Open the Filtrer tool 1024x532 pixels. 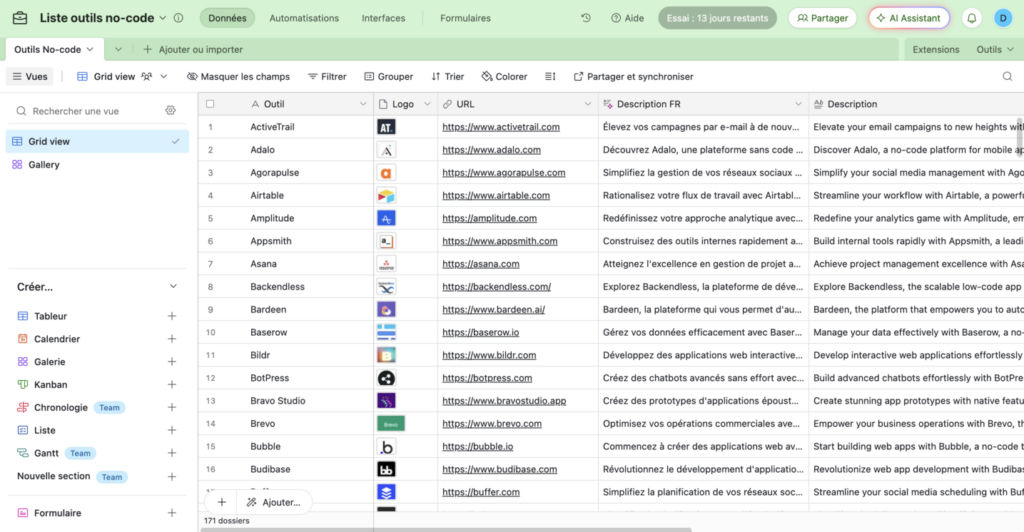327,76
